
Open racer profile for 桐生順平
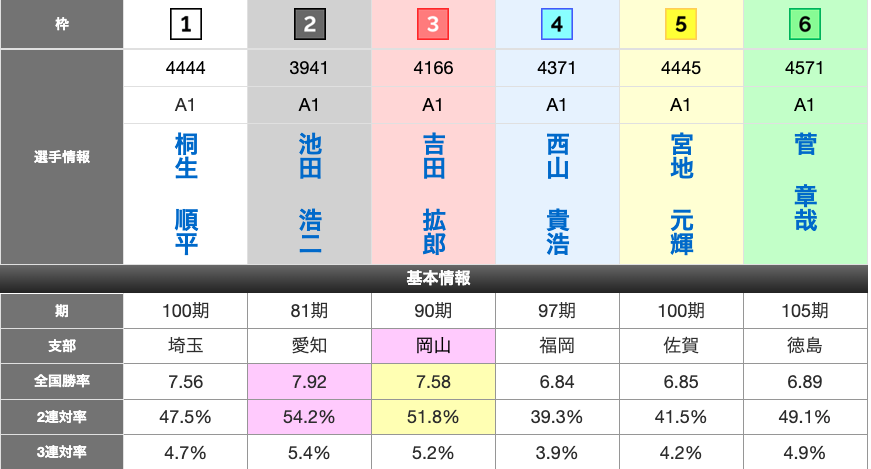(x=186, y=194)
